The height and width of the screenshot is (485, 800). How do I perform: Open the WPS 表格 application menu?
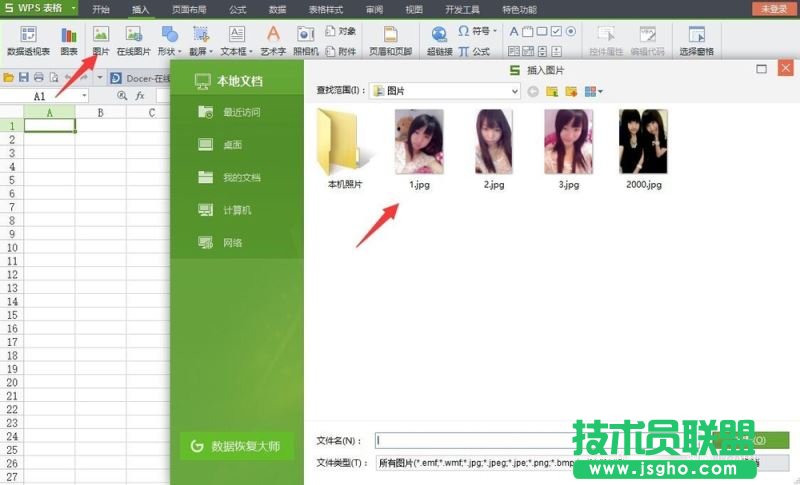point(39,8)
